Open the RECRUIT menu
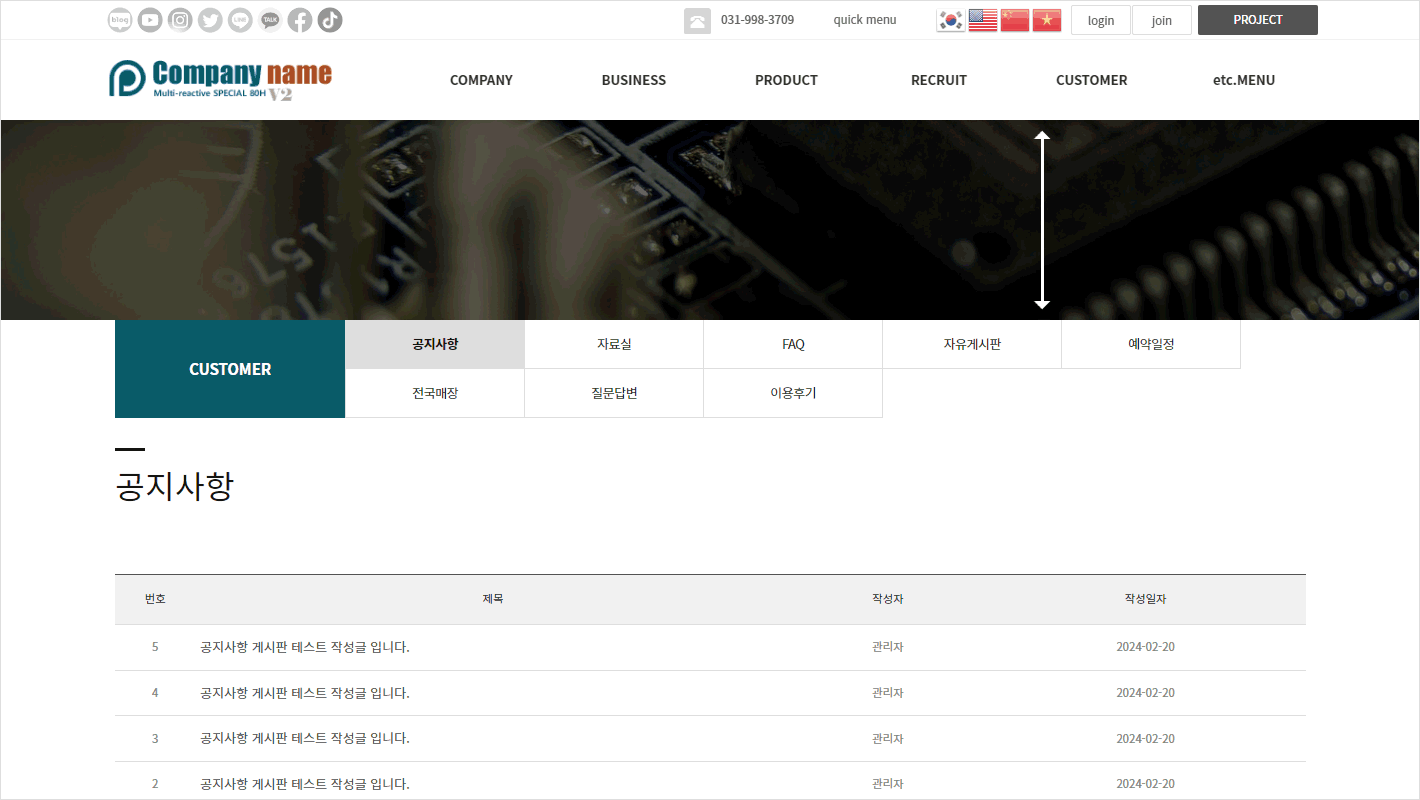The height and width of the screenshot is (800, 1420). point(939,80)
